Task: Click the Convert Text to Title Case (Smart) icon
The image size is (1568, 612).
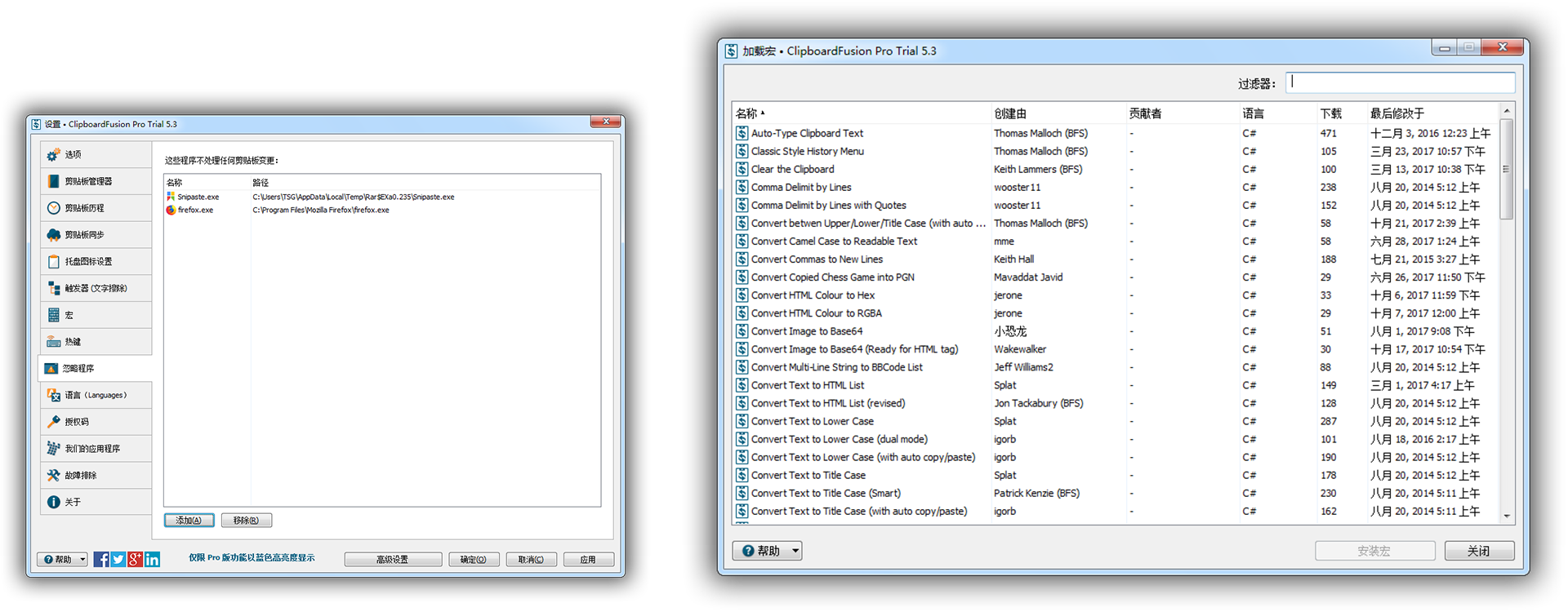Action: click(x=742, y=493)
